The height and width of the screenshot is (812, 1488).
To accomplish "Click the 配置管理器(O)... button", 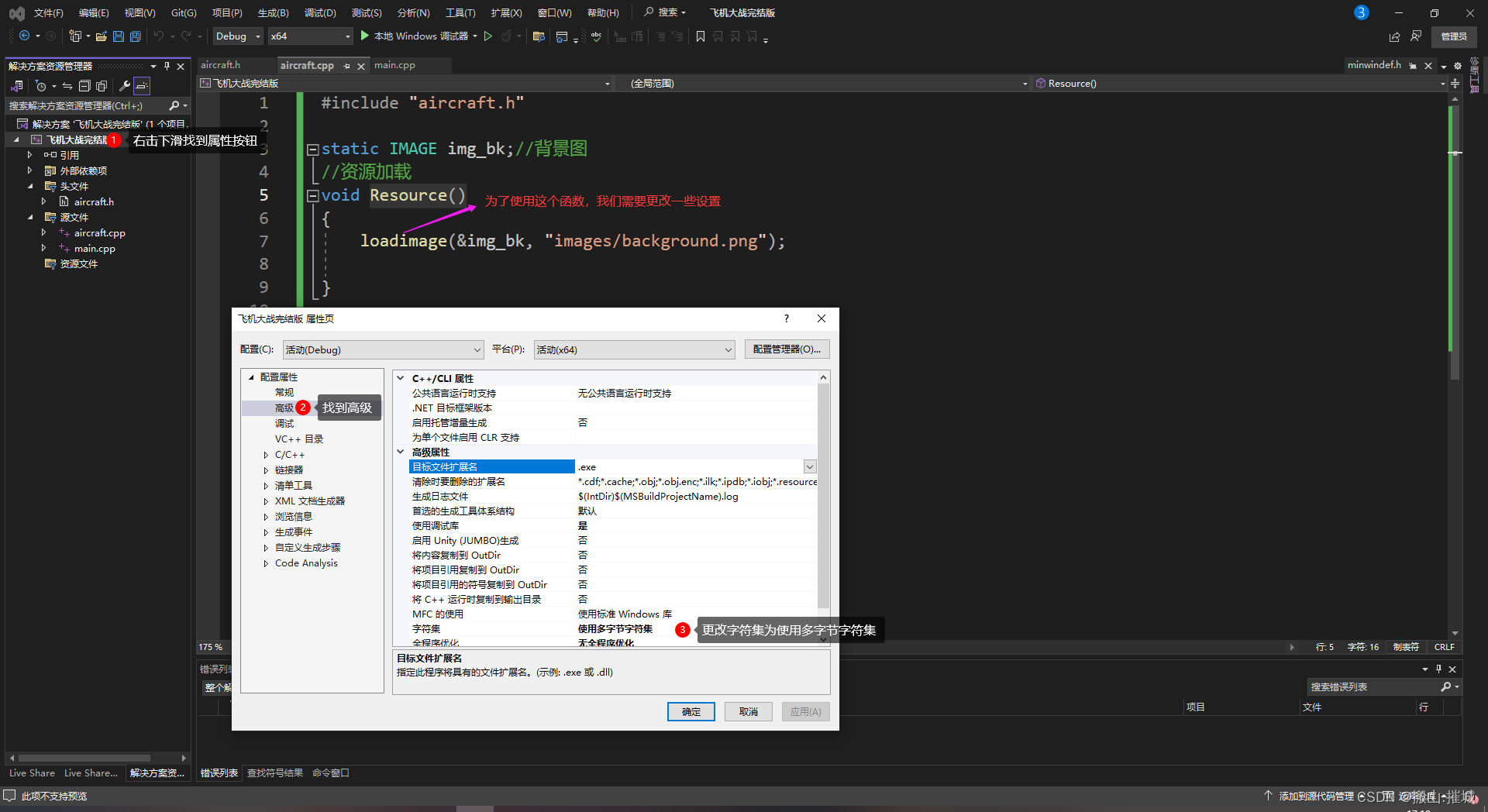I will 787,349.
